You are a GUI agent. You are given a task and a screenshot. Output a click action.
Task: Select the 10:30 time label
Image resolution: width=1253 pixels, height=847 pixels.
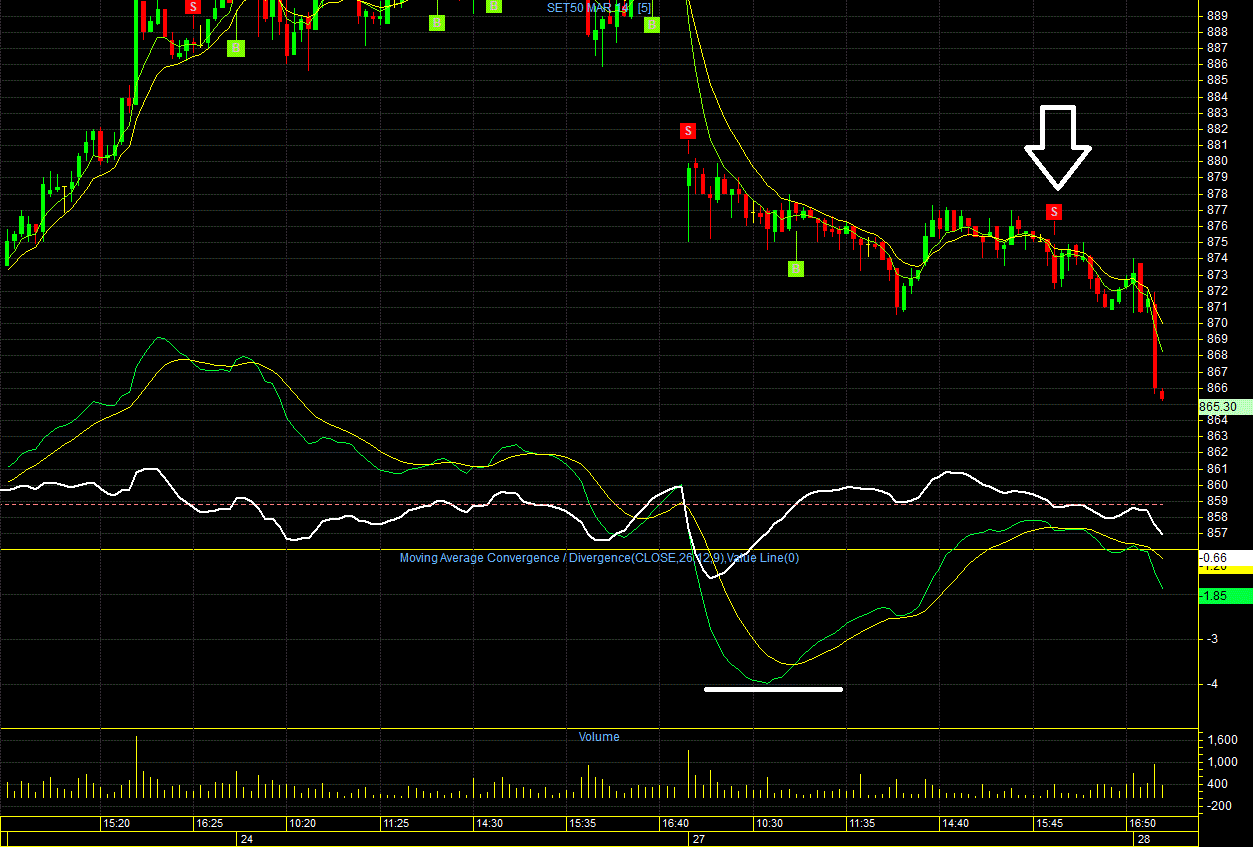click(769, 824)
